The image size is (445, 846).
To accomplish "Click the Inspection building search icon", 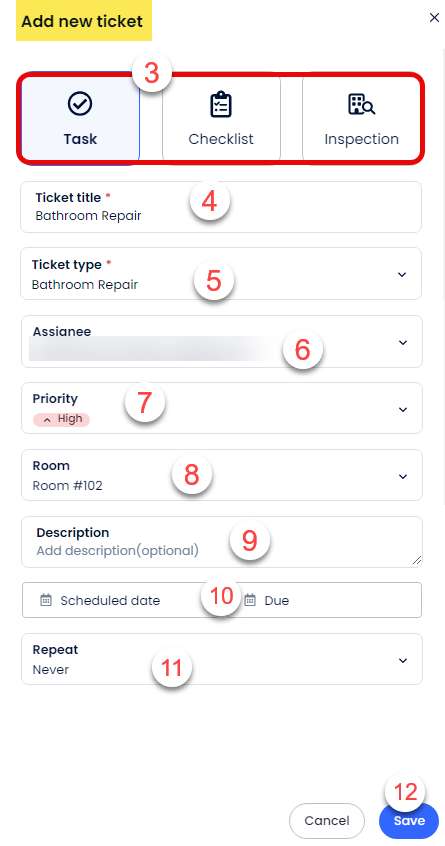I will [361, 104].
